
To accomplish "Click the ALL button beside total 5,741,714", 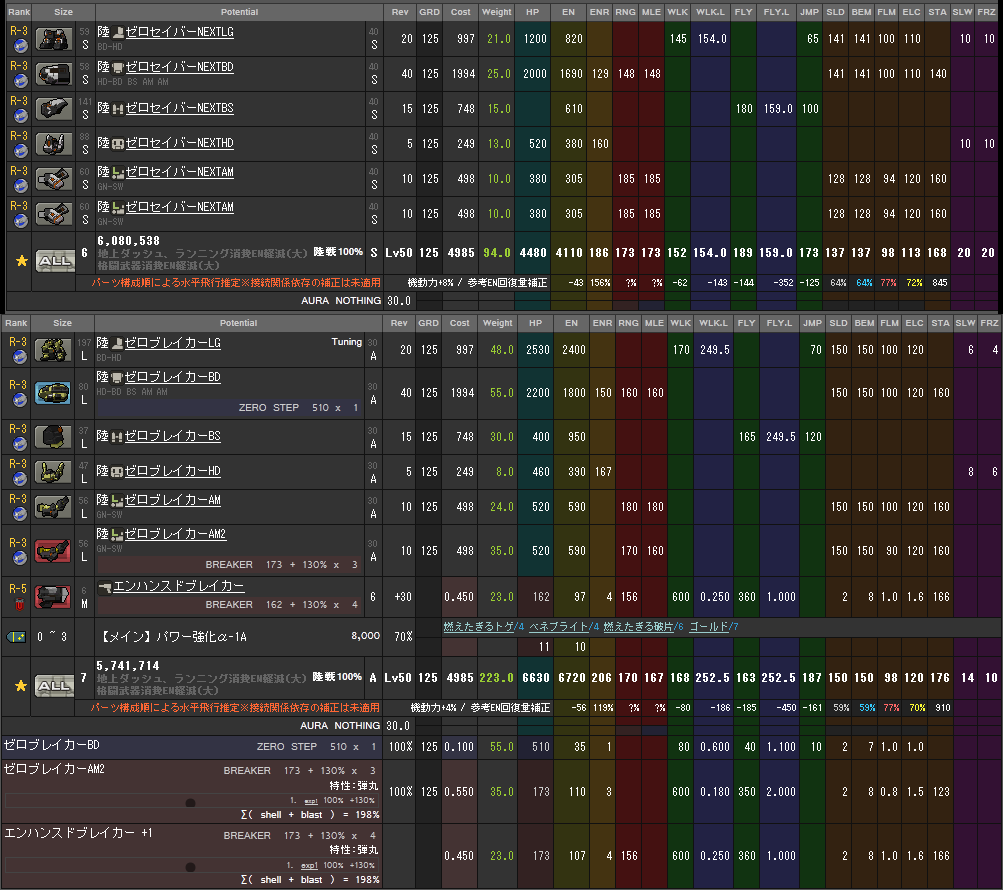I will [x=54, y=686].
